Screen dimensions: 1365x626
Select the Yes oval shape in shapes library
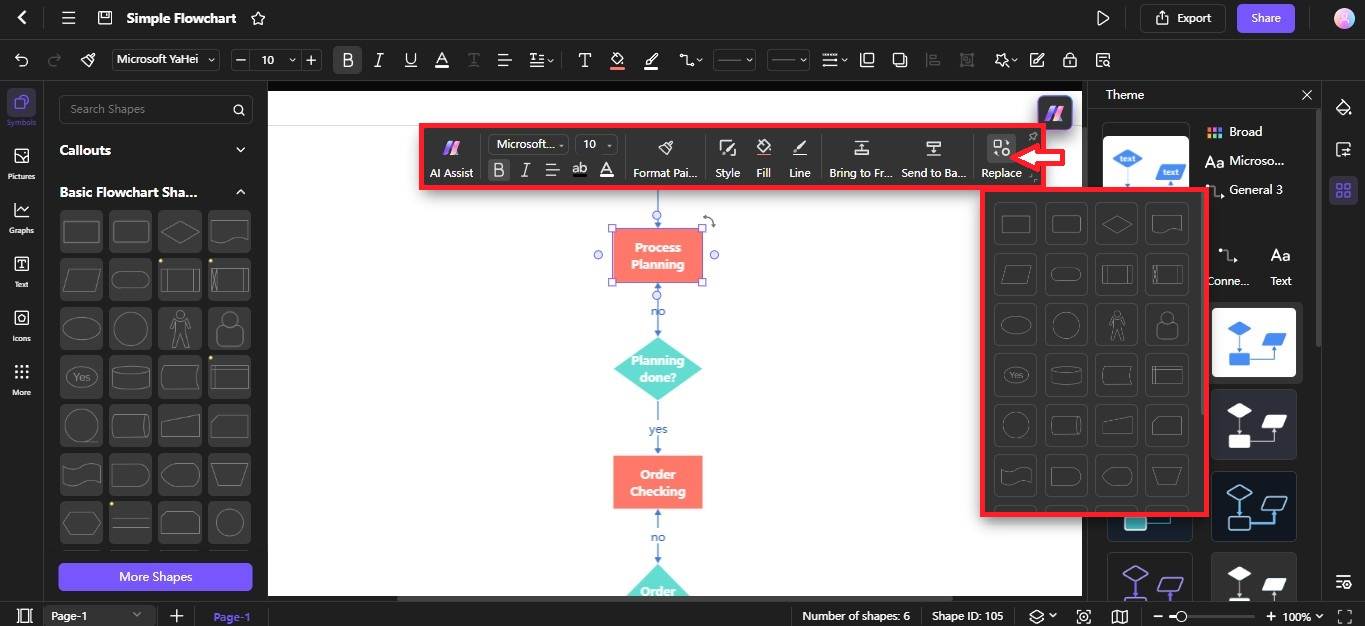pyautogui.click(x=81, y=377)
